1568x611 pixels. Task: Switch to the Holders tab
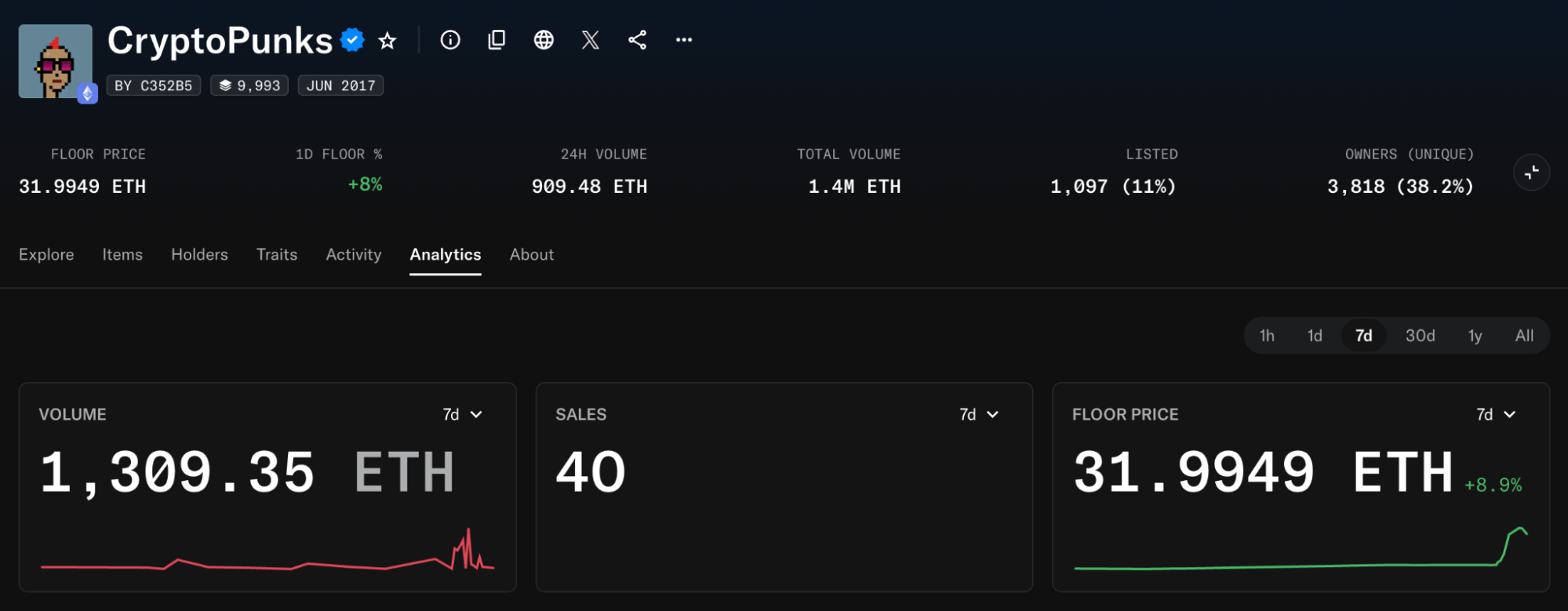click(199, 255)
